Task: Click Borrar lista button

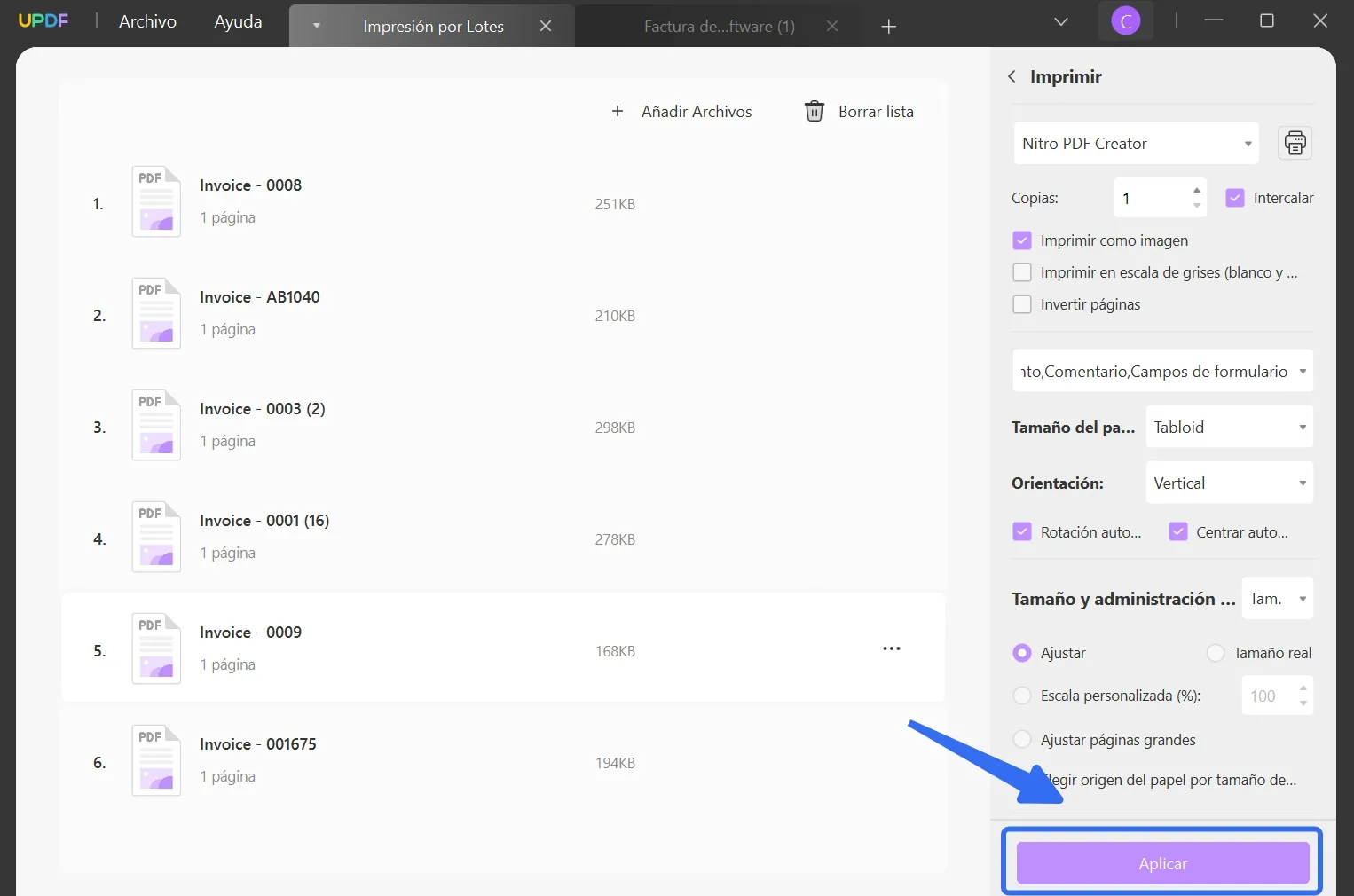Action: point(859,112)
